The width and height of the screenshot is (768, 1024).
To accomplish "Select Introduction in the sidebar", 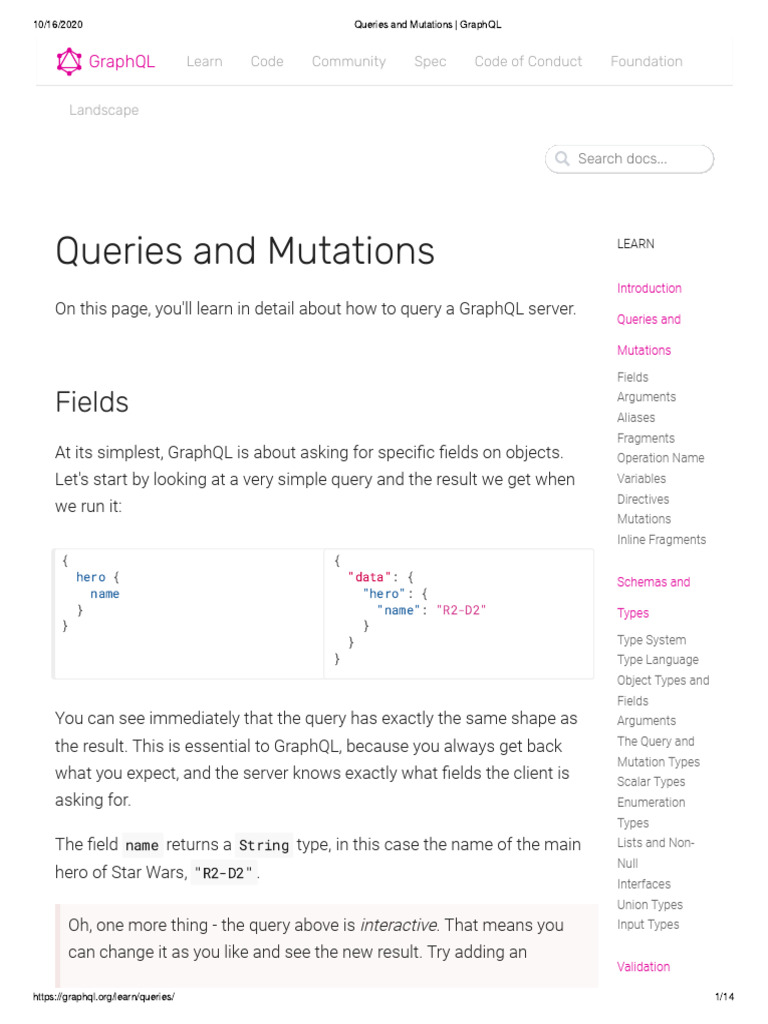I will (649, 288).
